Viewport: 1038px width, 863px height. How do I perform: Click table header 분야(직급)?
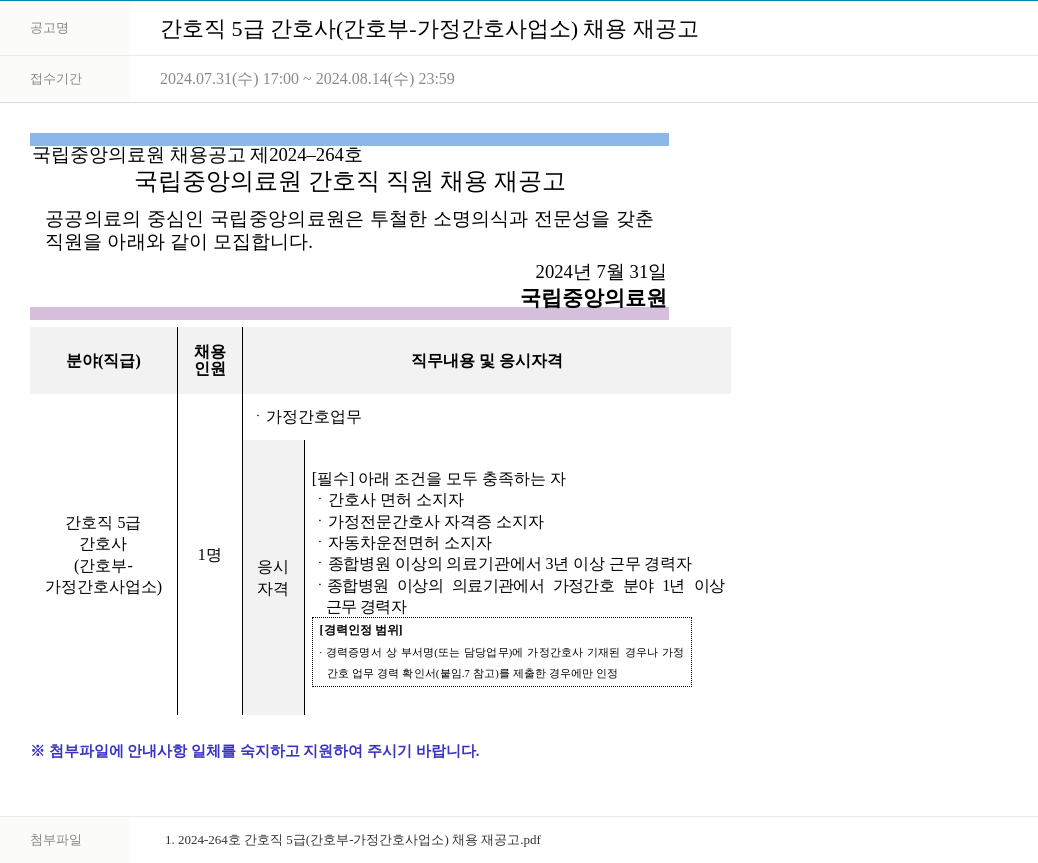point(103,361)
